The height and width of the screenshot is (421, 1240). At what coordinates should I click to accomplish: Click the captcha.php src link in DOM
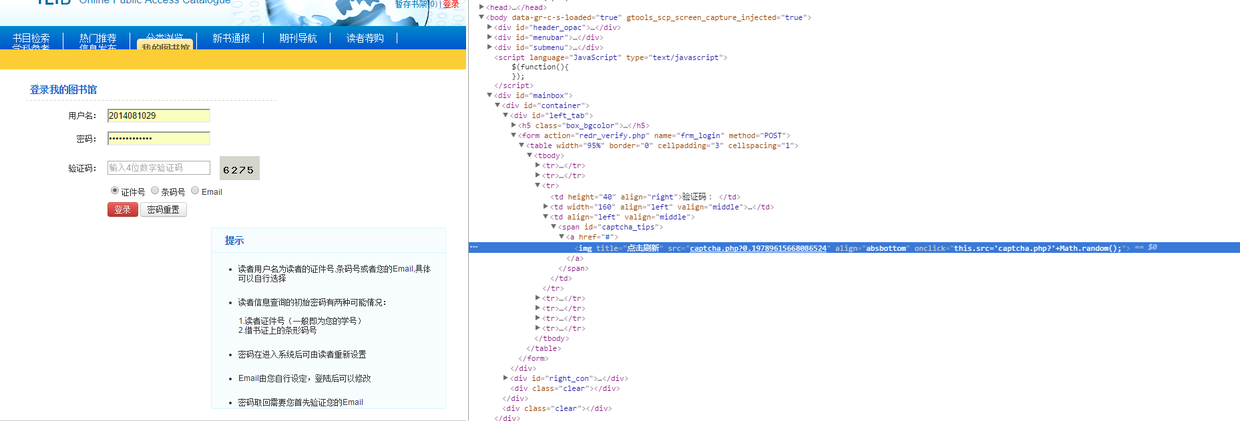[x=759, y=247]
